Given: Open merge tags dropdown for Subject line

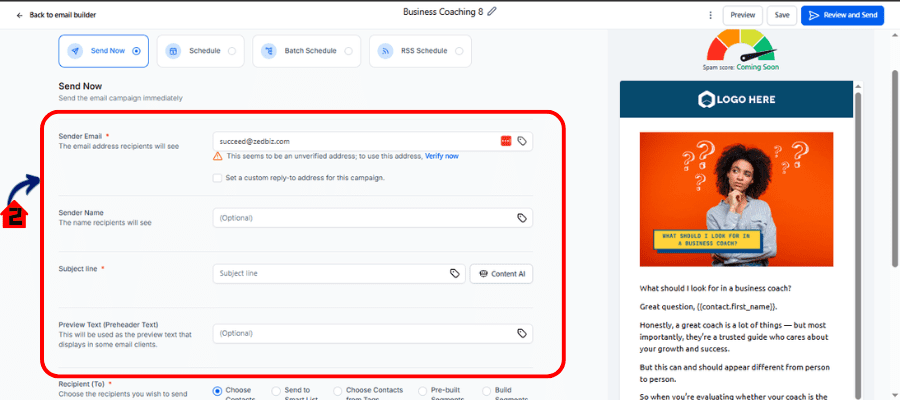Looking at the screenshot, I should click(x=454, y=273).
